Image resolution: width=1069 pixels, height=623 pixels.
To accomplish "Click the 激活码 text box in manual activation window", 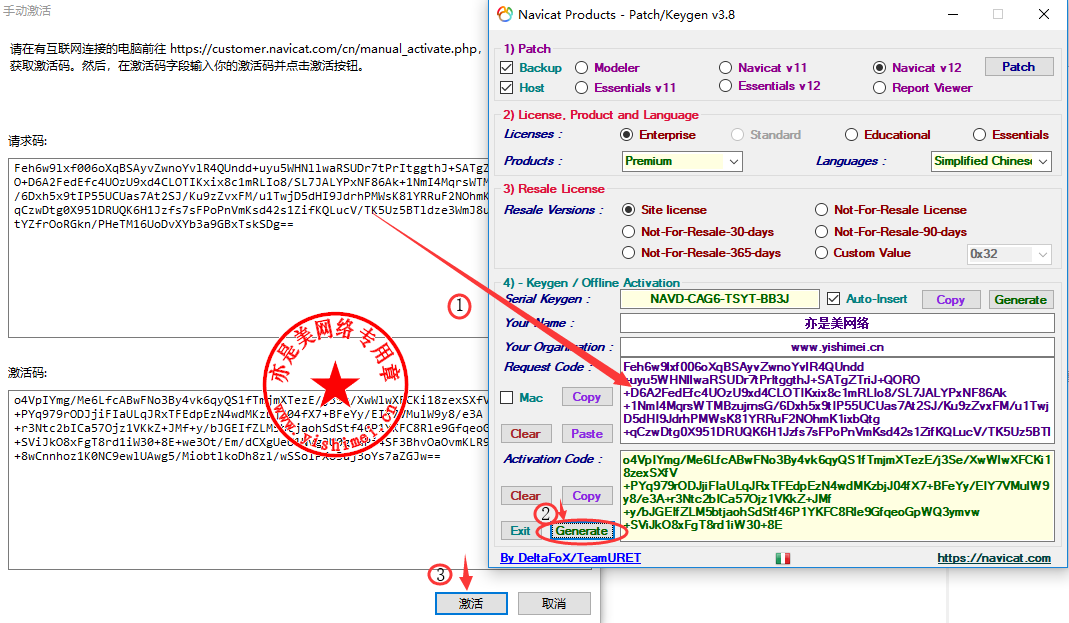I will click(249, 480).
